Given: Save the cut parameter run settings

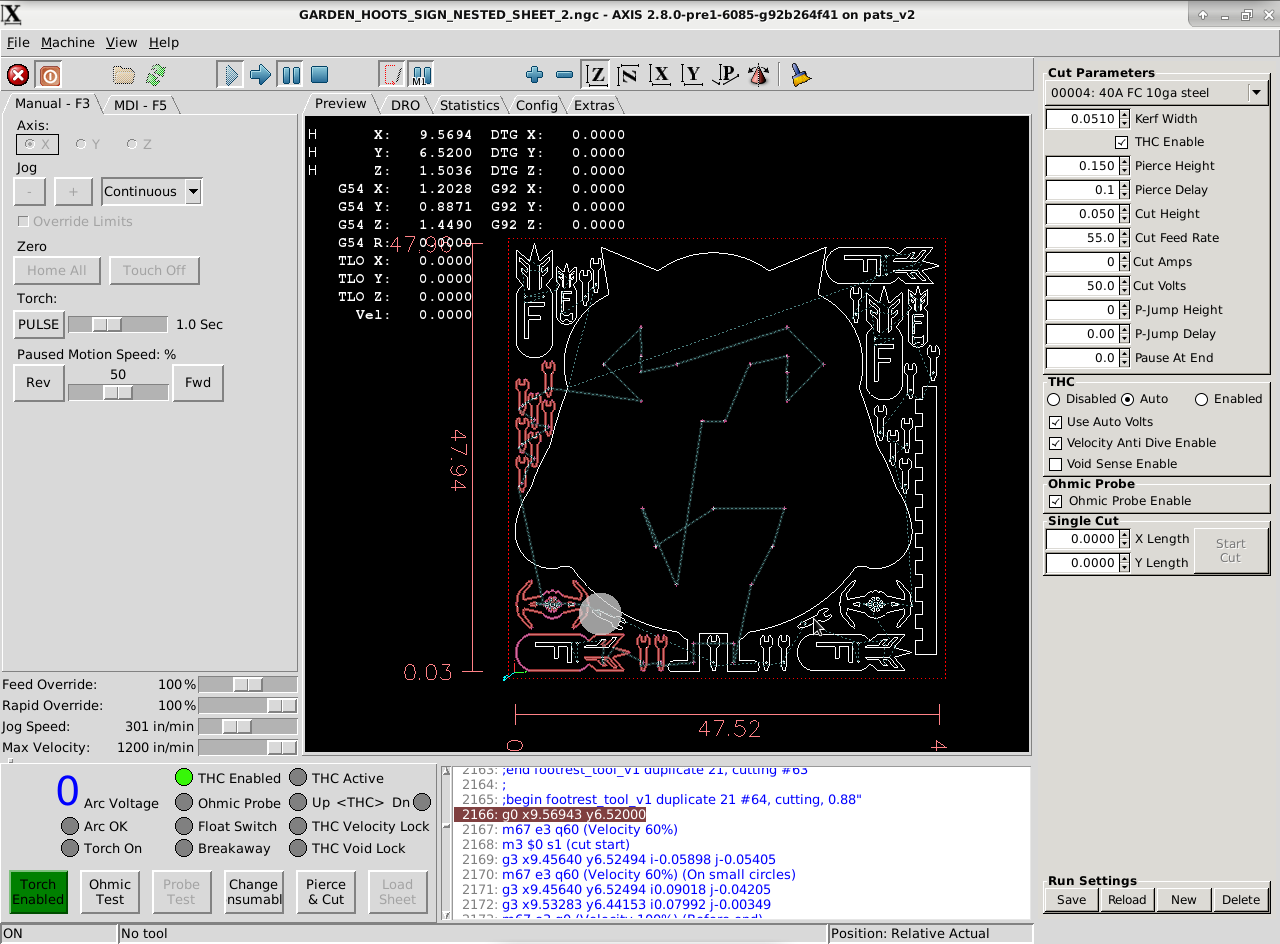Looking at the screenshot, I should pyautogui.click(x=1071, y=899).
